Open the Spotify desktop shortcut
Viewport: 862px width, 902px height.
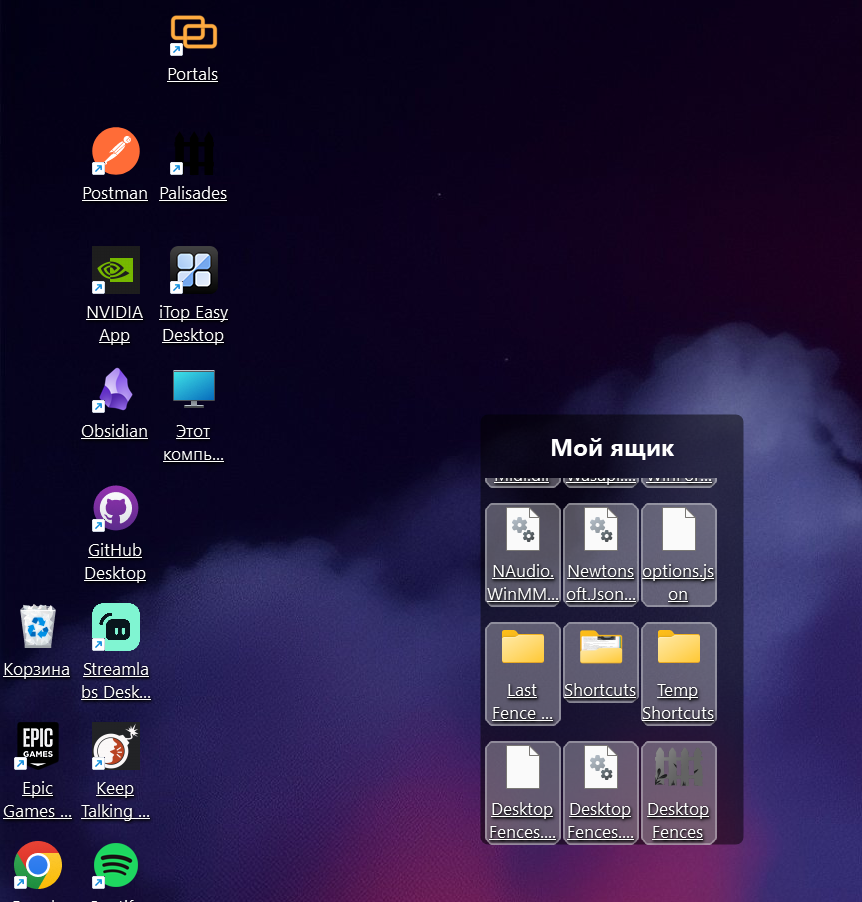tap(116, 865)
